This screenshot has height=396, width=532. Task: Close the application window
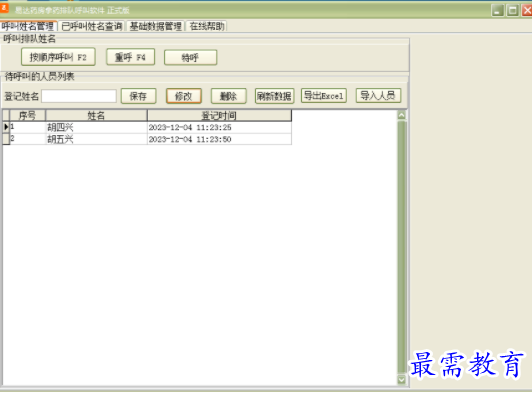pyautogui.click(x=527, y=11)
